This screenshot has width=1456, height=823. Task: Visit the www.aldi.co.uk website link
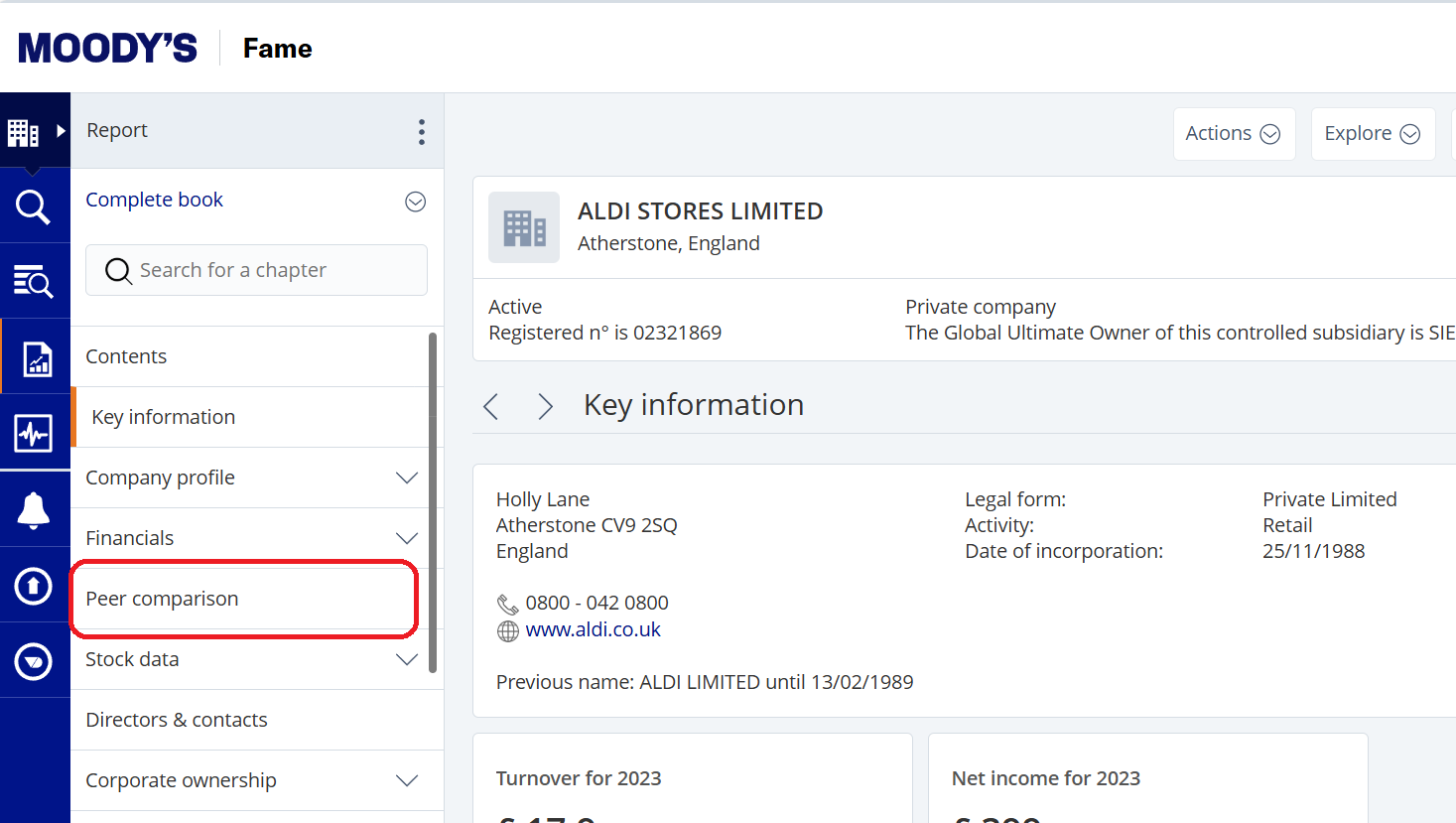click(593, 629)
